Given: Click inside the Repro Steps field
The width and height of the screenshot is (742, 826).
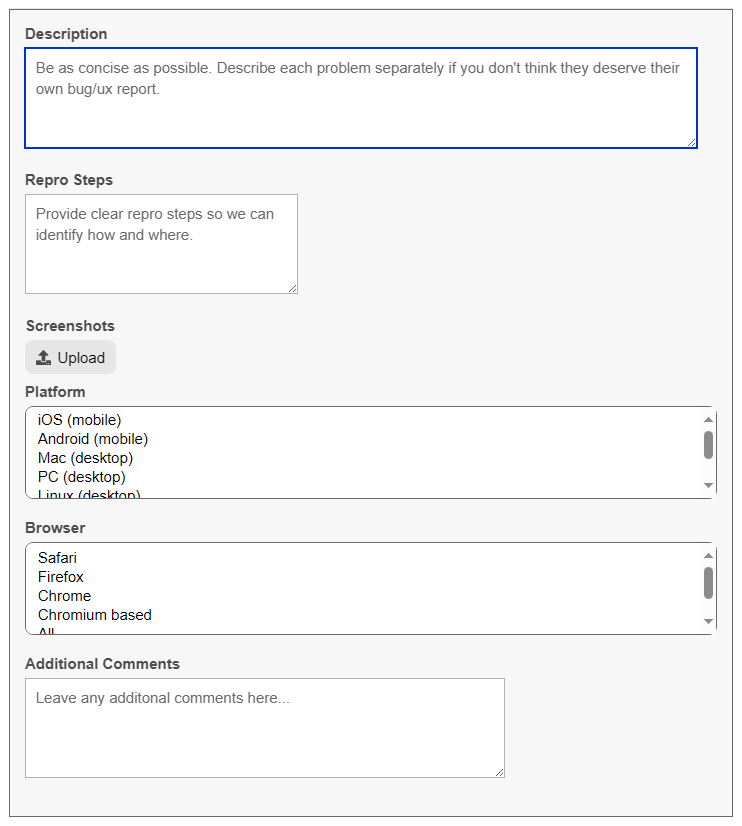Looking at the screenshot, I should coord(161,244).
